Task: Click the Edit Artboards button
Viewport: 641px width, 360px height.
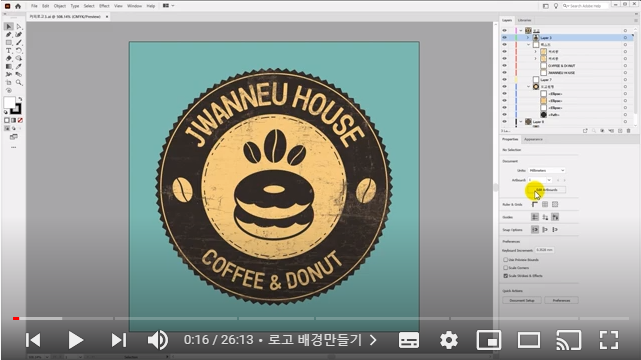Action: 547,190
